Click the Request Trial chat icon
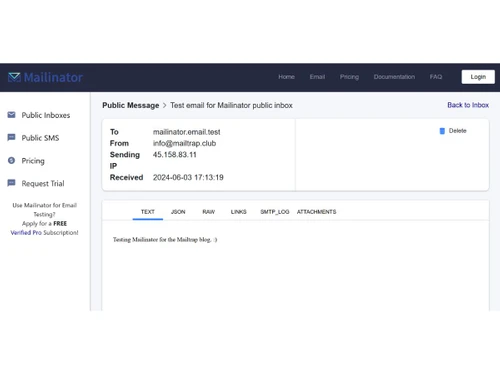Image resolution: width=500 pixels, height=375 pixels. (x=11, y=183)
